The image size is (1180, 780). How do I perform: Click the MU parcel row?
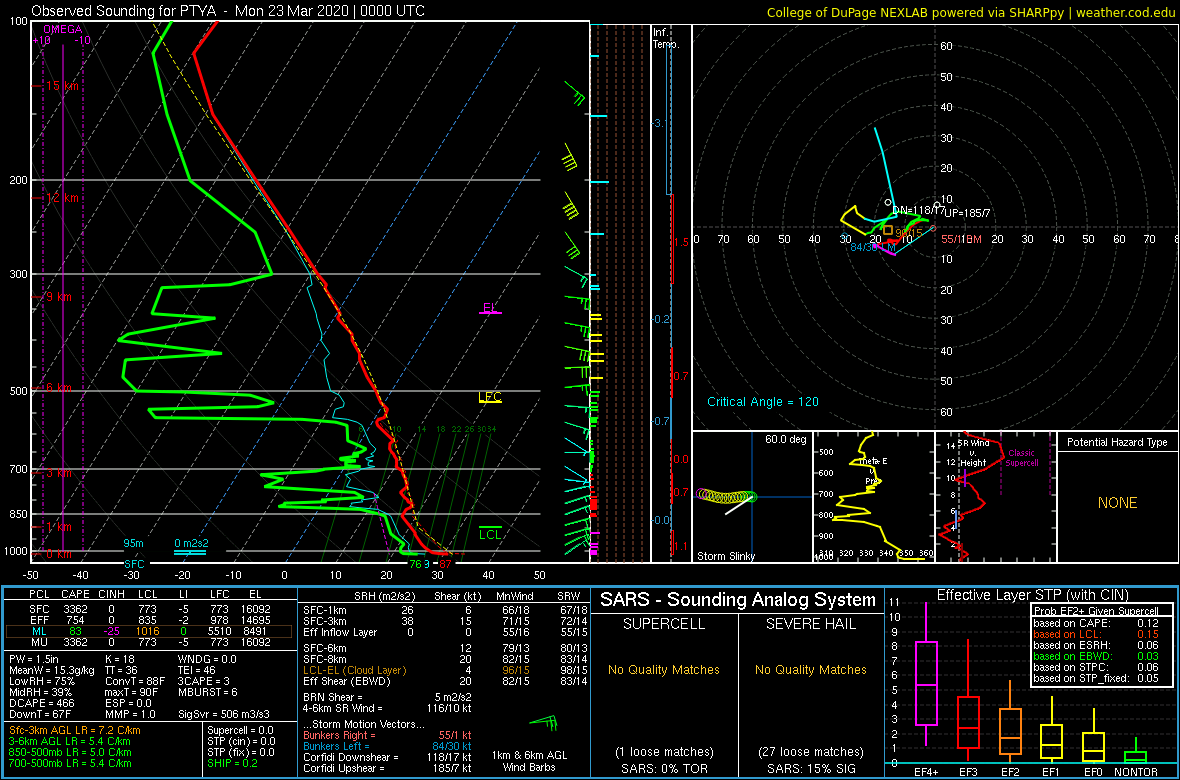click(x=150, y=642)
